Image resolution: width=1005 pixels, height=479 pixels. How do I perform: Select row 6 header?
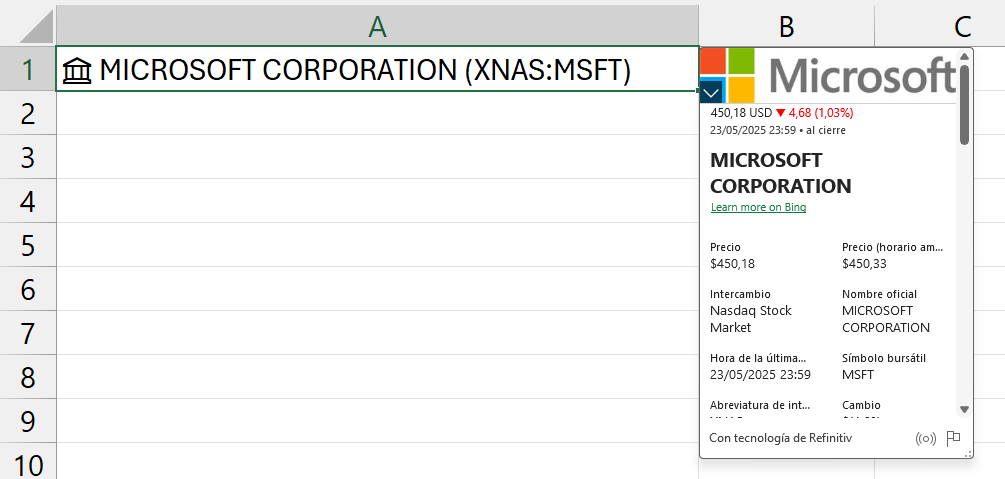pos(28,289)
